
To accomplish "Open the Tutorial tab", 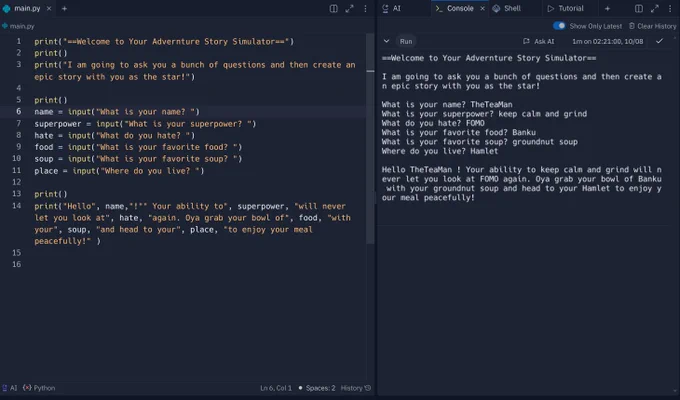I will click(566, 8).
